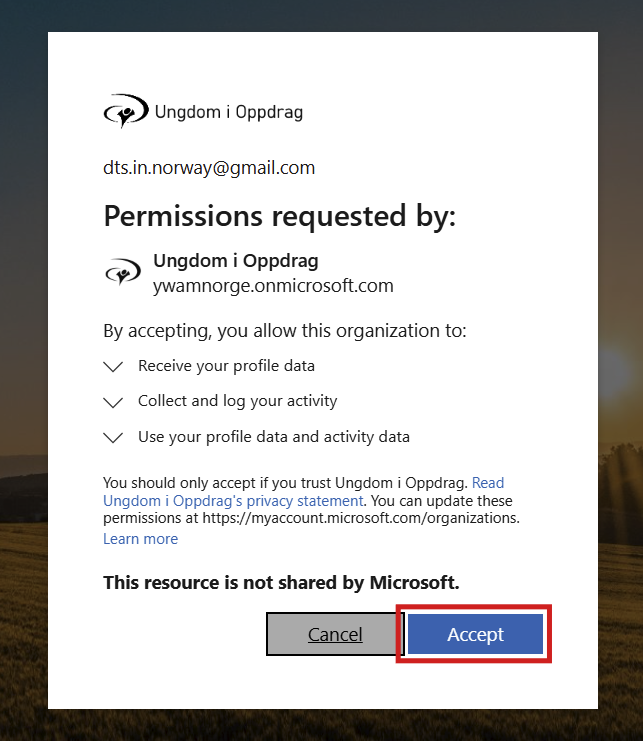
Task: Expand the Collect and log your activity chevron
Action: pyautogui.click(x=113, y=402)
